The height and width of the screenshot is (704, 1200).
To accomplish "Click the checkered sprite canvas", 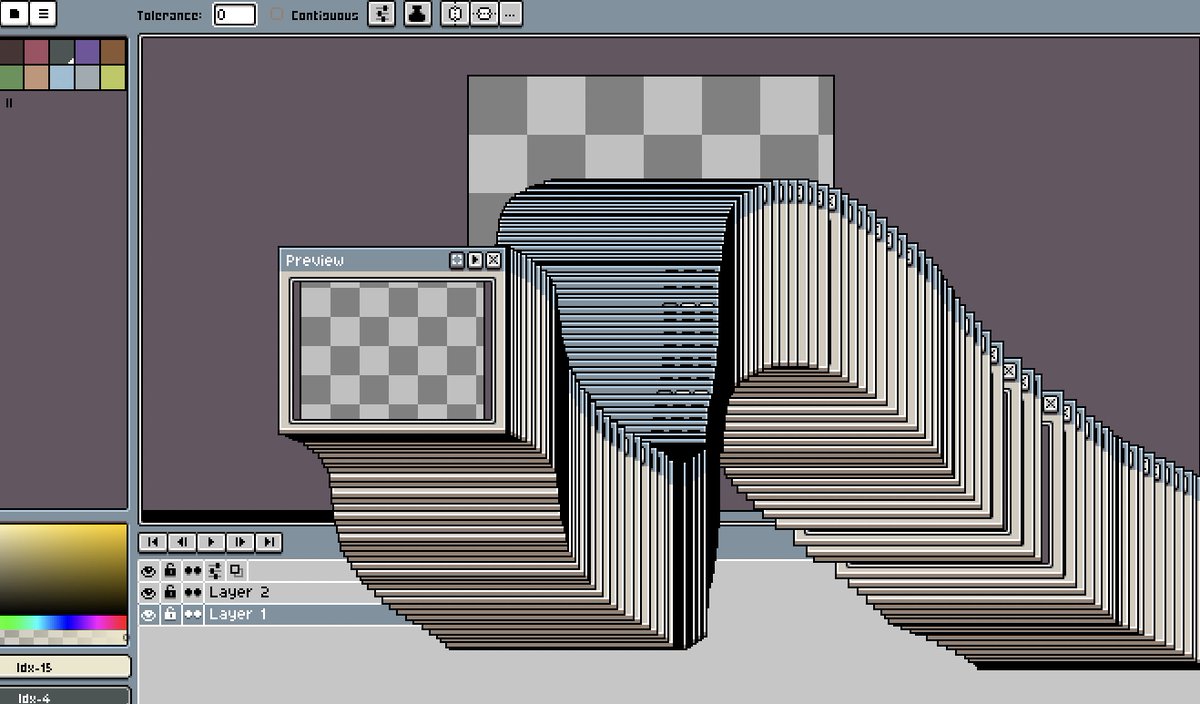I will [650, 130].
